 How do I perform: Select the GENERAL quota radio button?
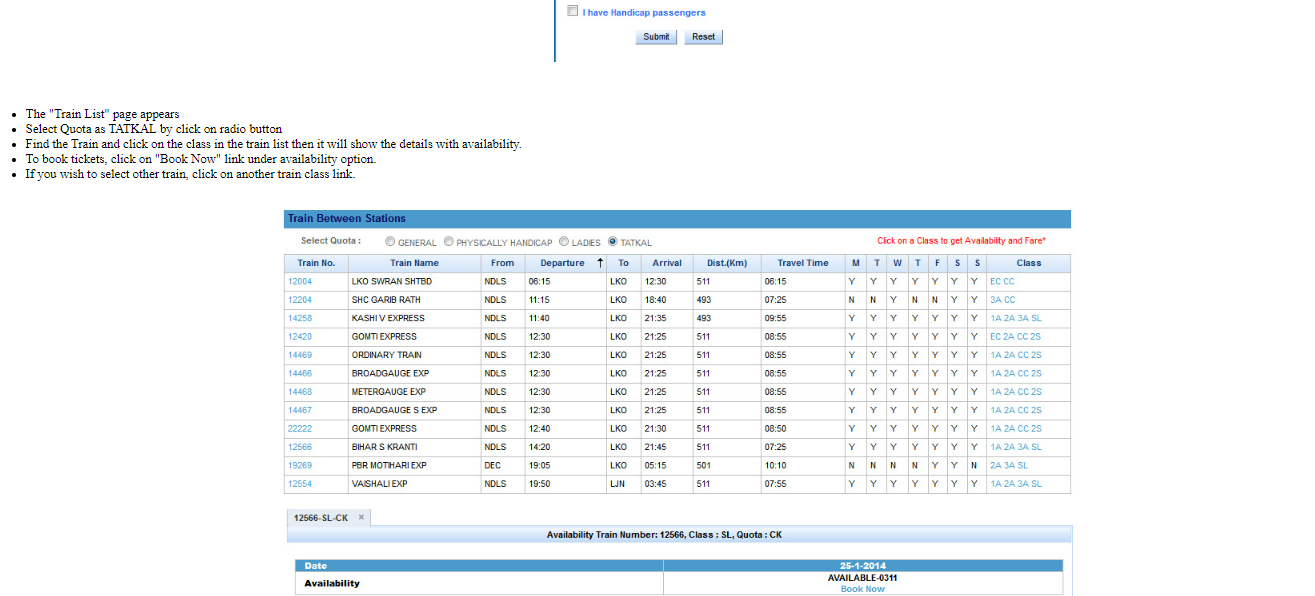390,241
